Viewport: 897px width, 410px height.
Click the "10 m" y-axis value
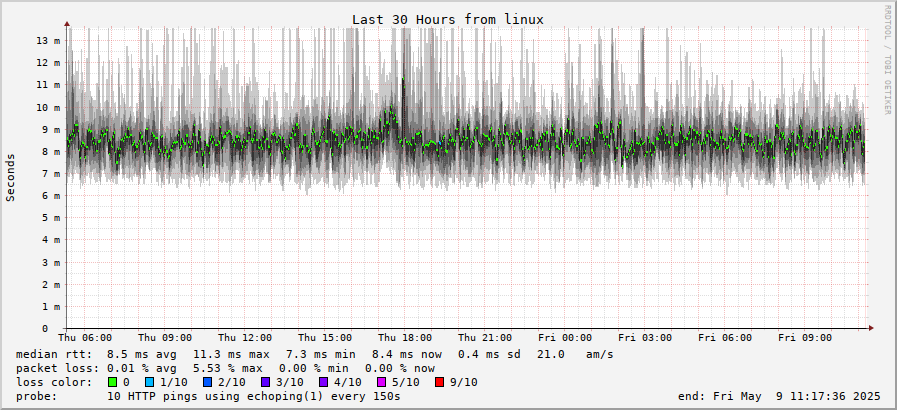[x=49, y=108]
